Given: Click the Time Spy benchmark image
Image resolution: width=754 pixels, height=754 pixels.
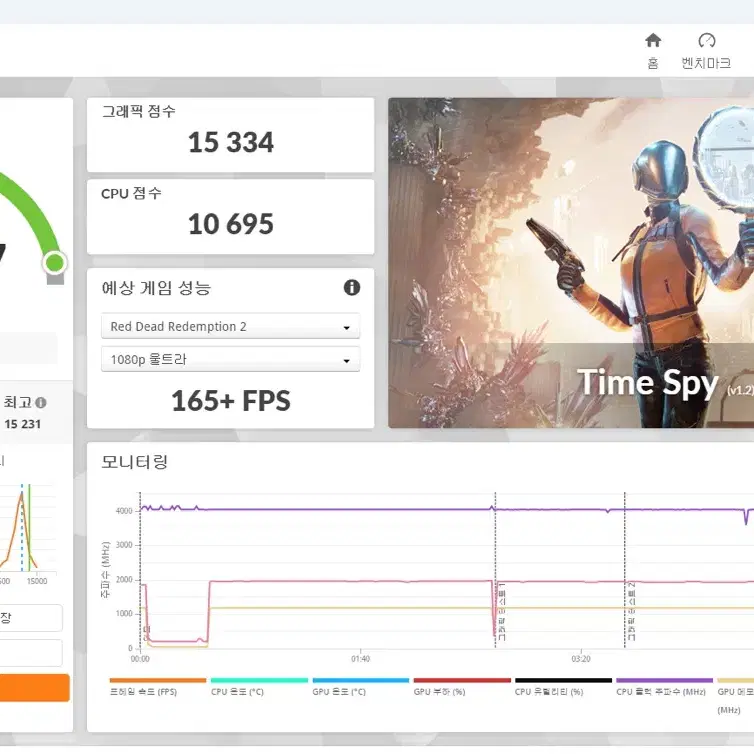Looking at the screenshot, I should (571, 263).
